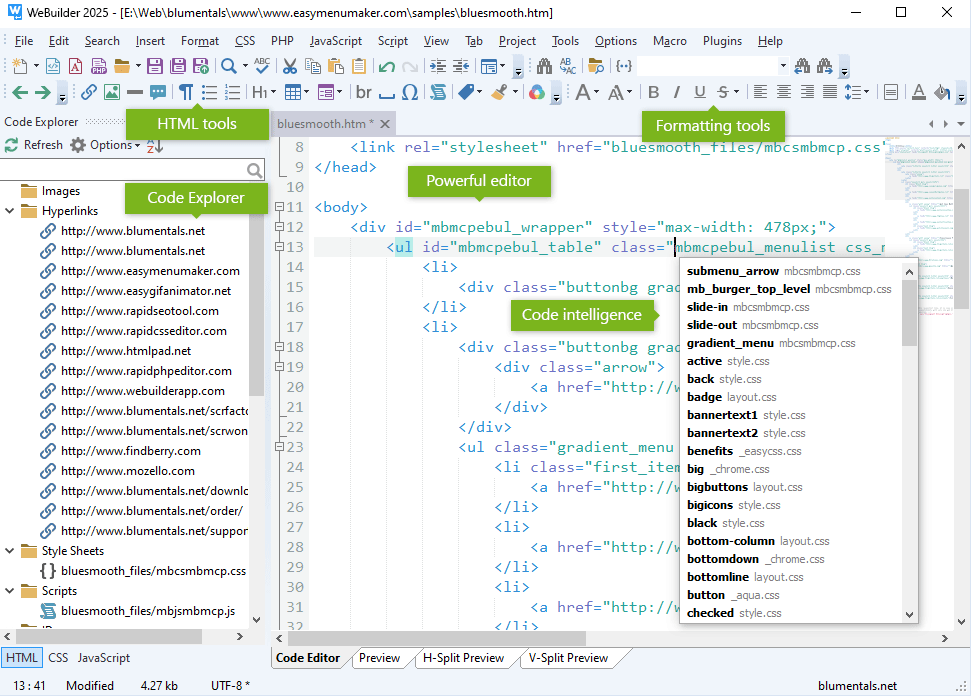Pick a font color from the color swatch
The height and width of the screenshot is (697, 974).
coord(918,92)
